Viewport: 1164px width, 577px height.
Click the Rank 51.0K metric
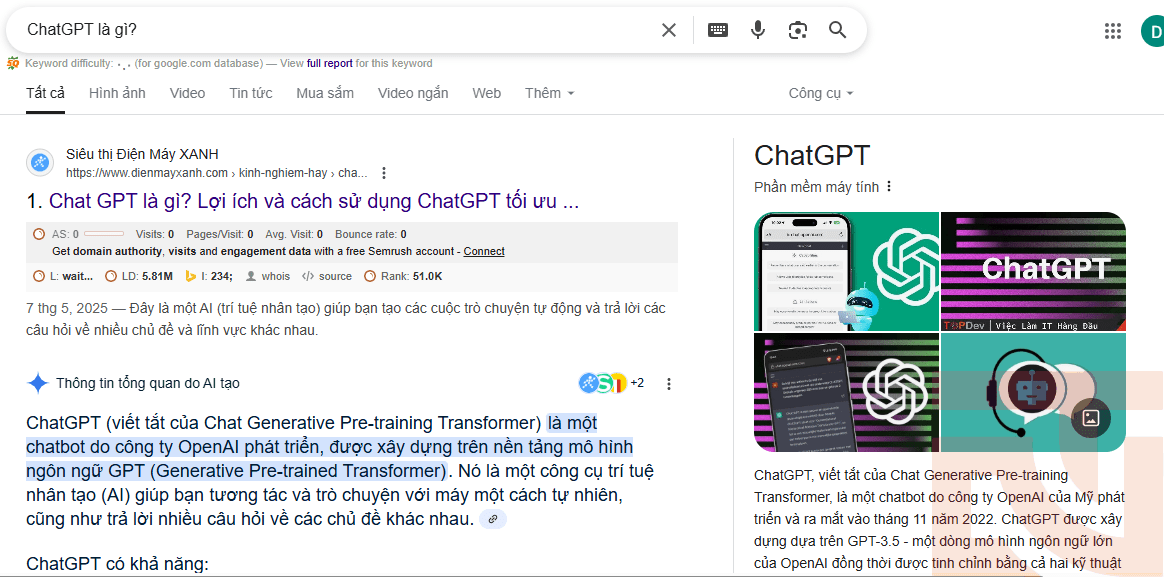pyautogui.click(x=403, y=276)
